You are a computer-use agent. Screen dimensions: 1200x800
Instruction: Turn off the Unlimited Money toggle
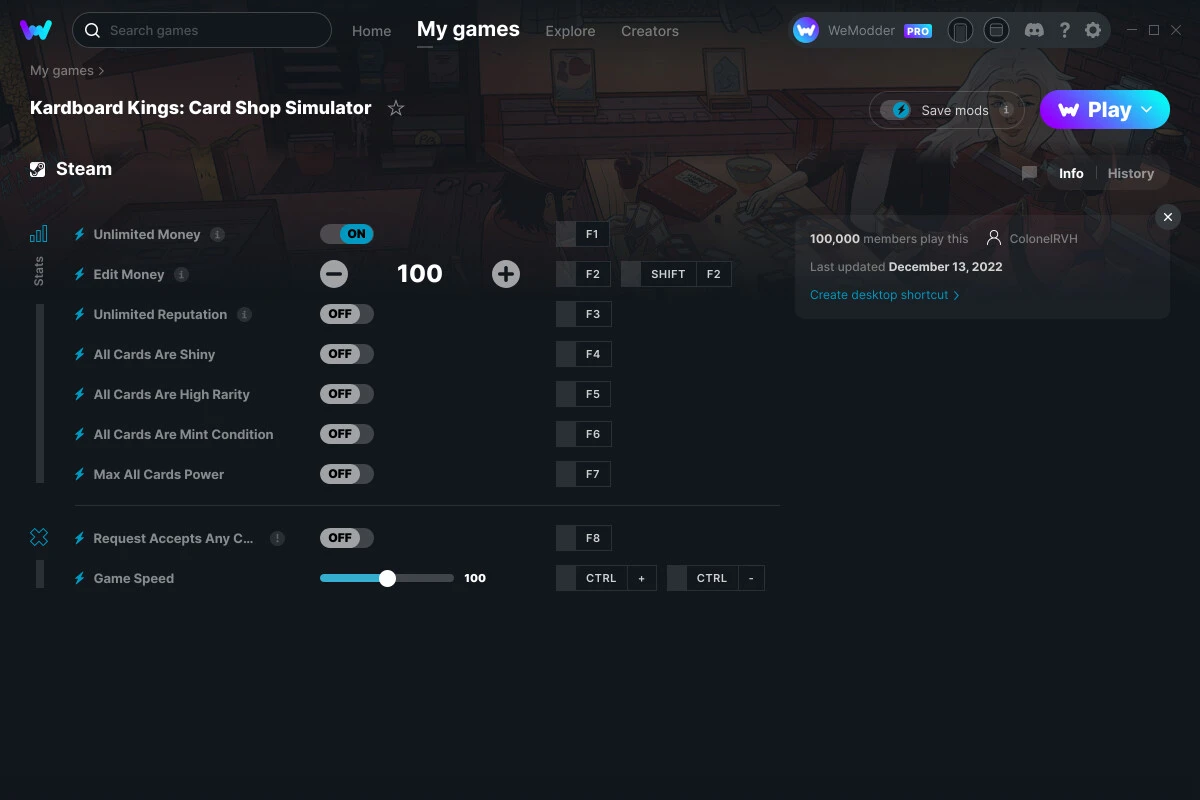click(x=347, y=234)
